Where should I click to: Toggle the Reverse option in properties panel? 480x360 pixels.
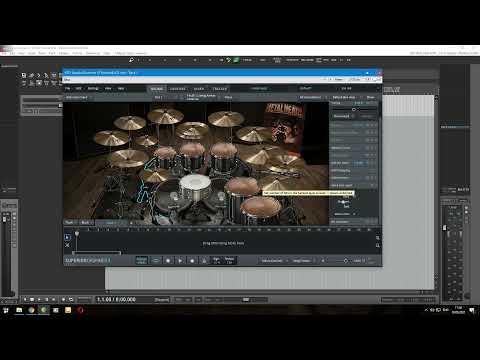(x=341, y=116)
